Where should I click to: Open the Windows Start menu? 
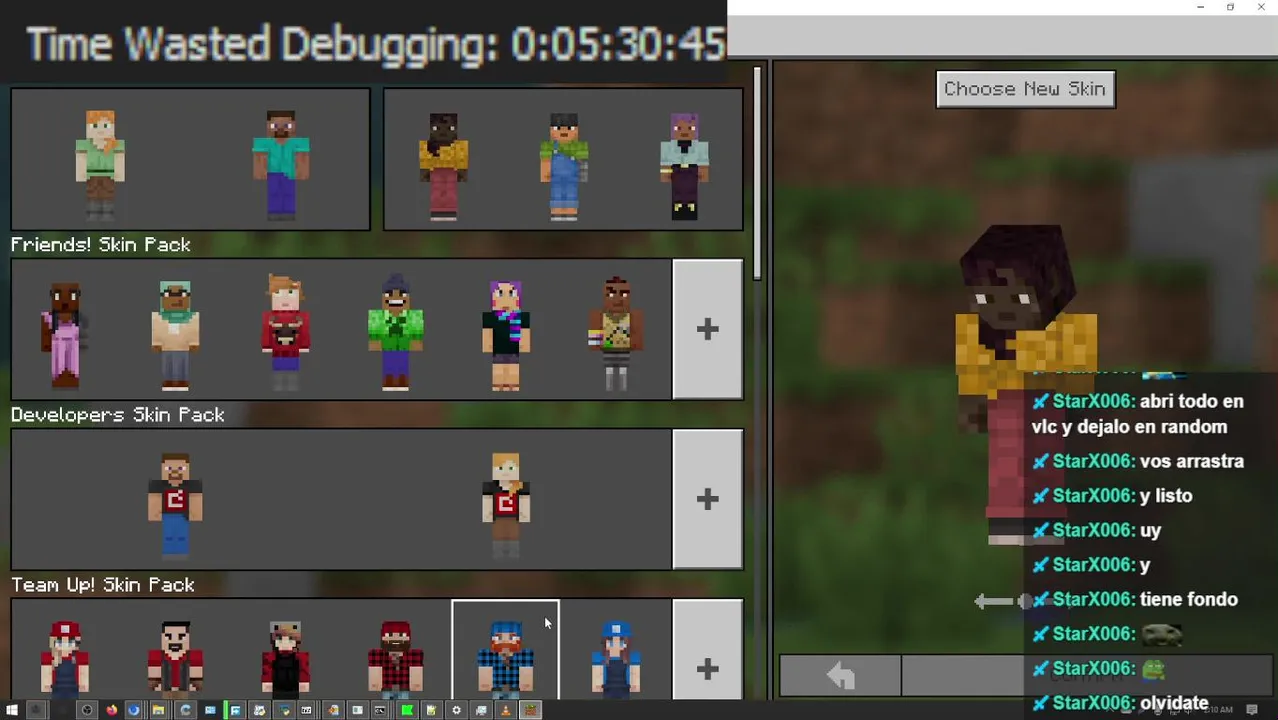pos(12,710)
